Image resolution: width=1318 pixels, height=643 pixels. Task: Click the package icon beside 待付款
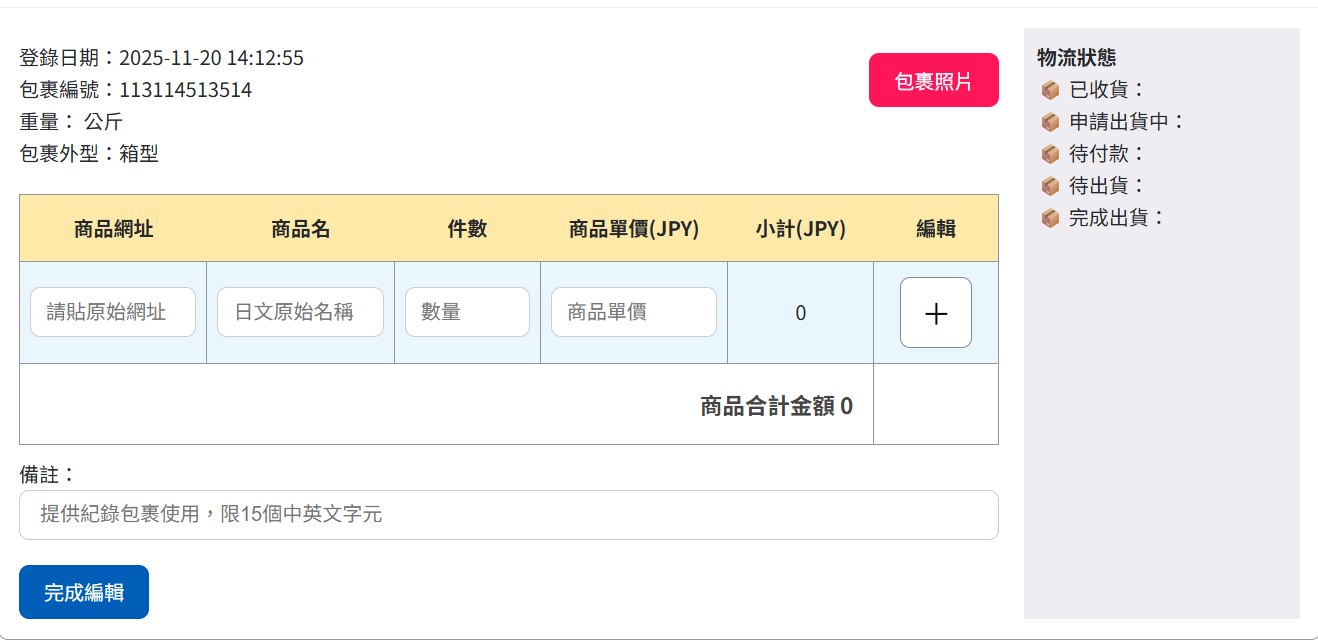1050,154
